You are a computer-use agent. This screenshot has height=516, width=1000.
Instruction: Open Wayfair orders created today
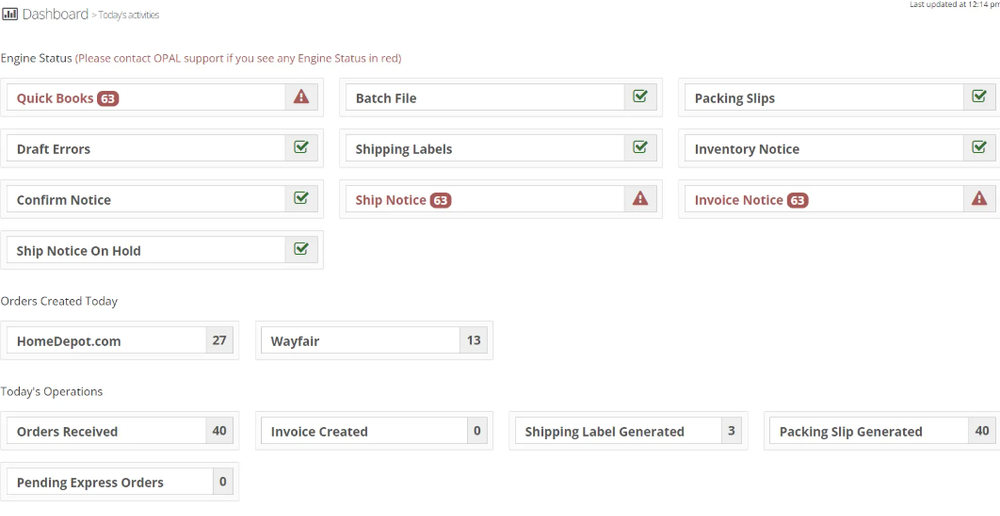pyautogui.click(x=374, y=341)
